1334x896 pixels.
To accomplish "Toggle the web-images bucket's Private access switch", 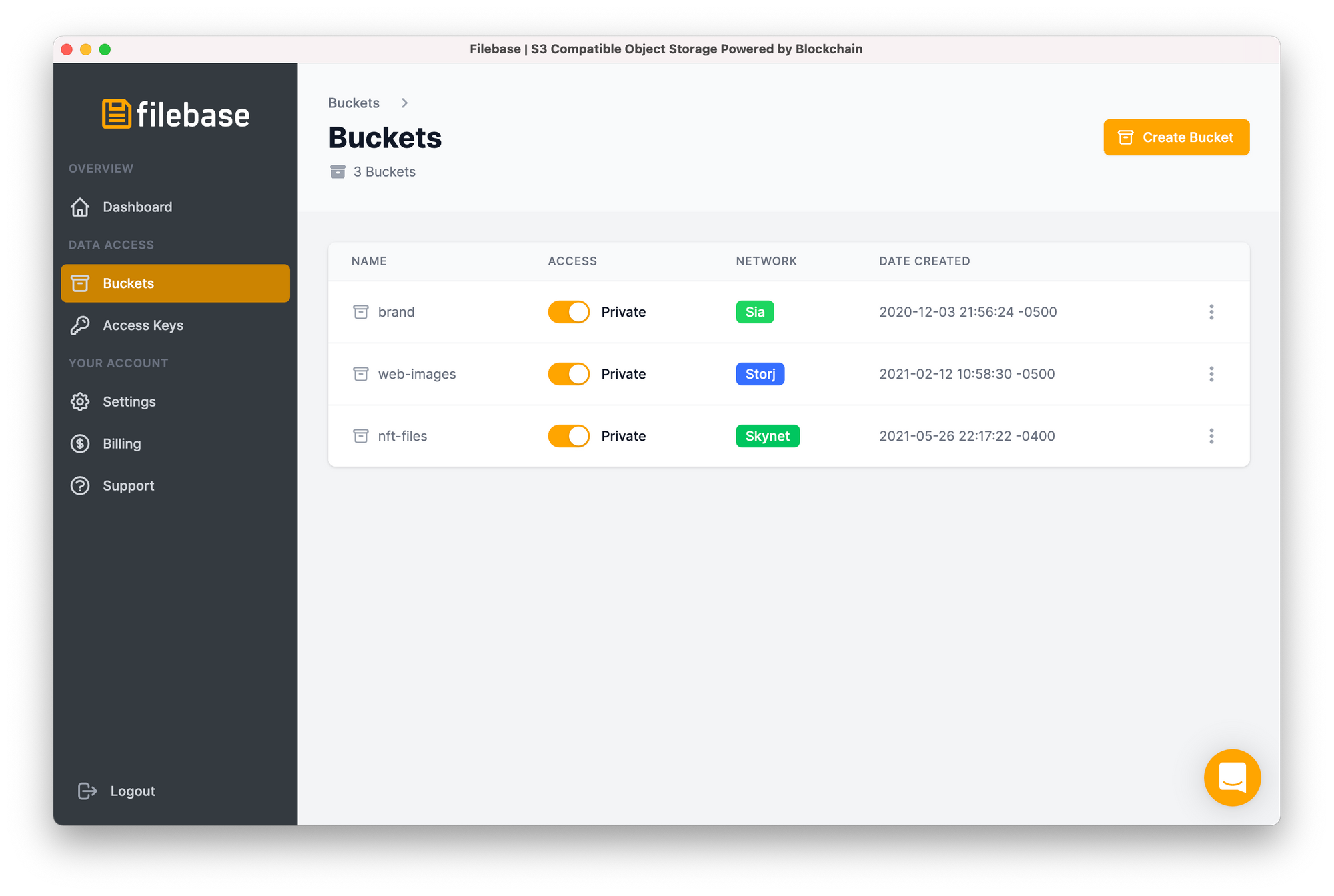I will click(569, 374).
